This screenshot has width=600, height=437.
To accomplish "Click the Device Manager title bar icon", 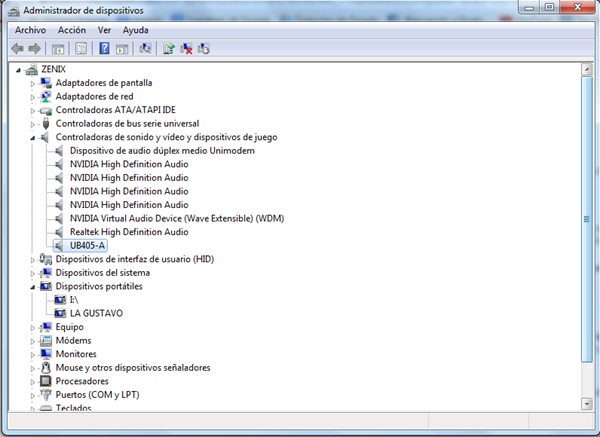I will tap(14, 10).
